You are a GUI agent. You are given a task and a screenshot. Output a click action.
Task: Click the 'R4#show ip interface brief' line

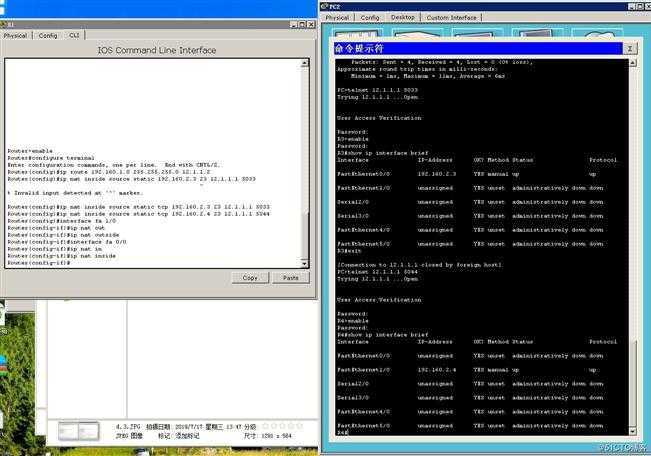click(382, 335)
